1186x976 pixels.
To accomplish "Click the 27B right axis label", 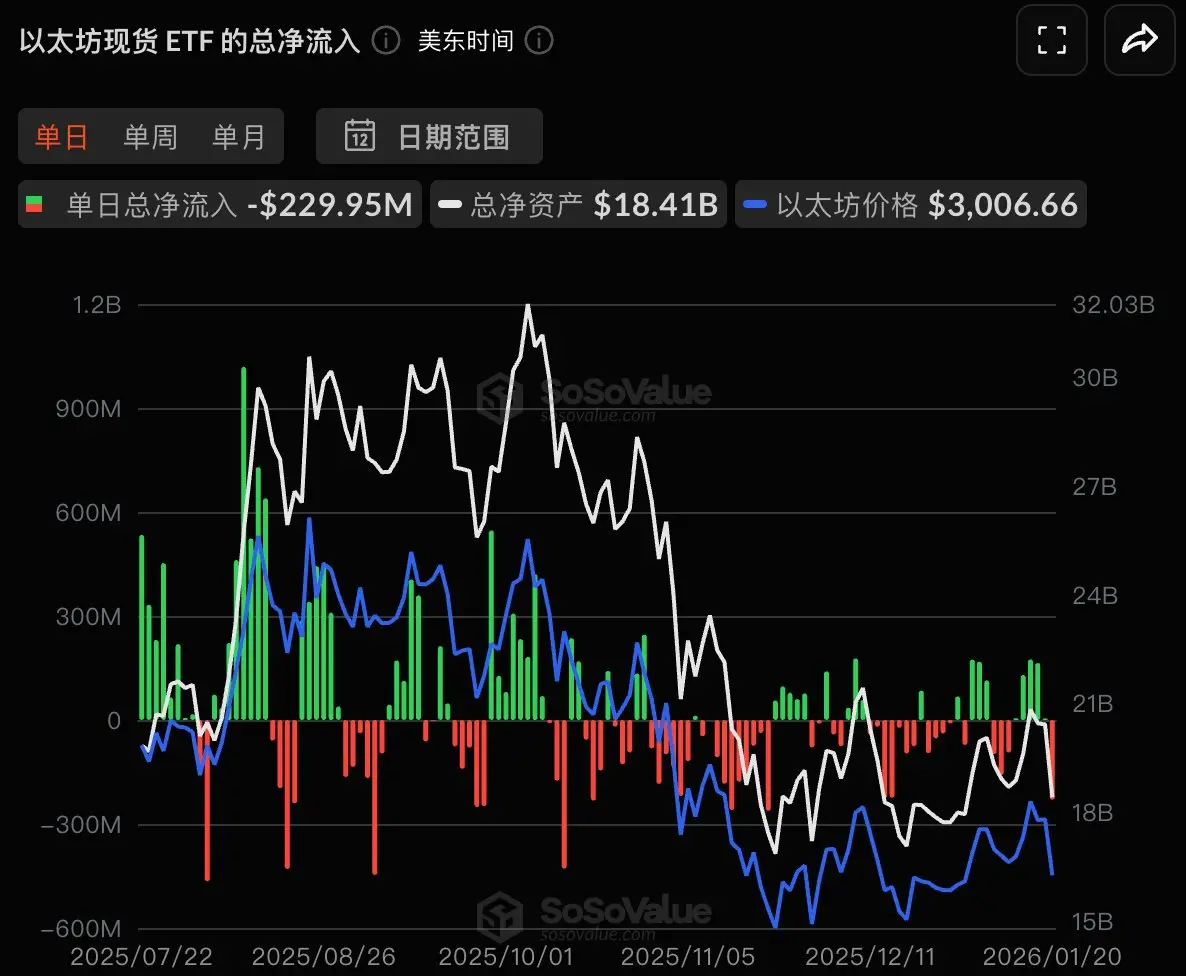I will [1094, 486].
